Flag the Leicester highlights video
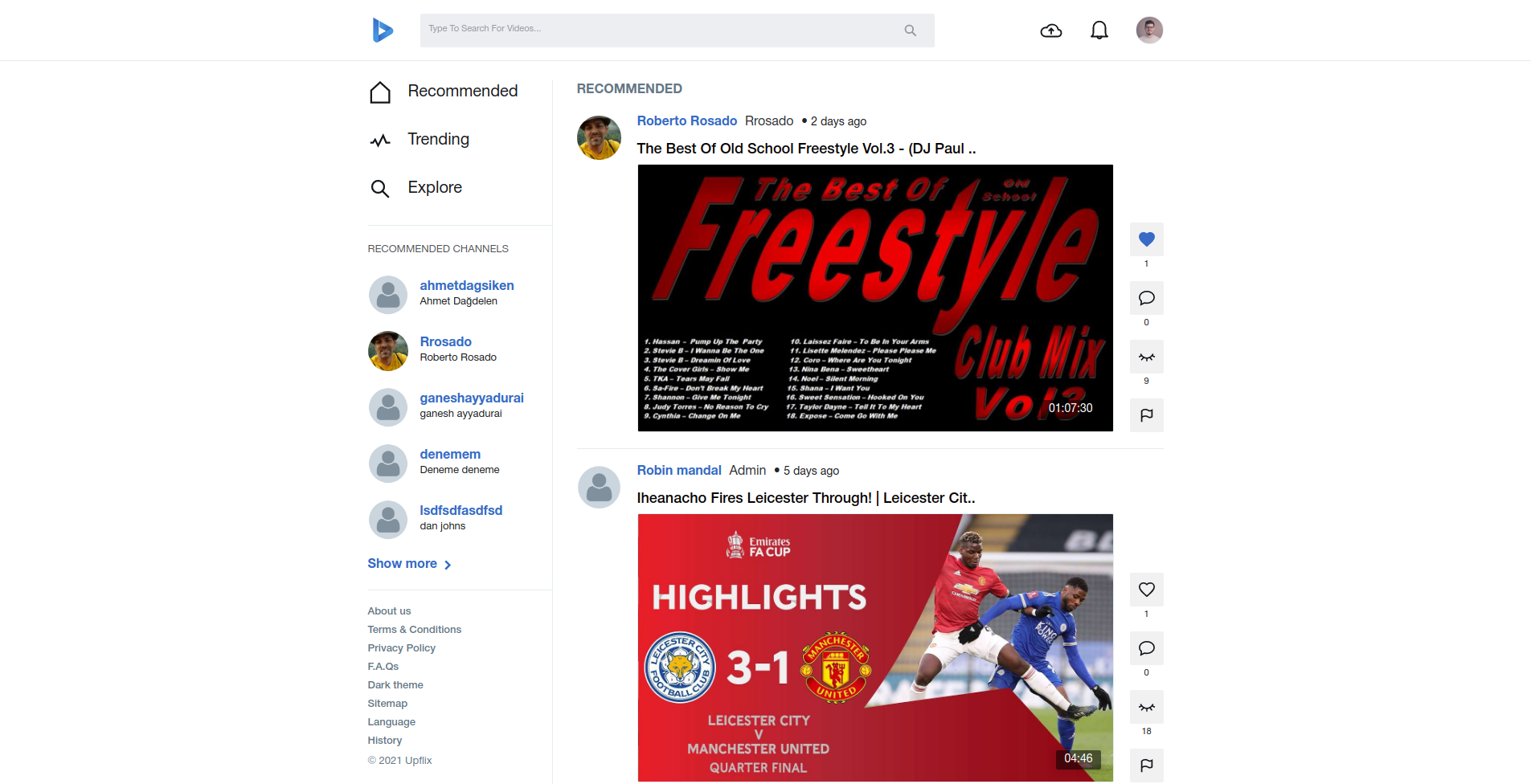 pos(1147,766)
